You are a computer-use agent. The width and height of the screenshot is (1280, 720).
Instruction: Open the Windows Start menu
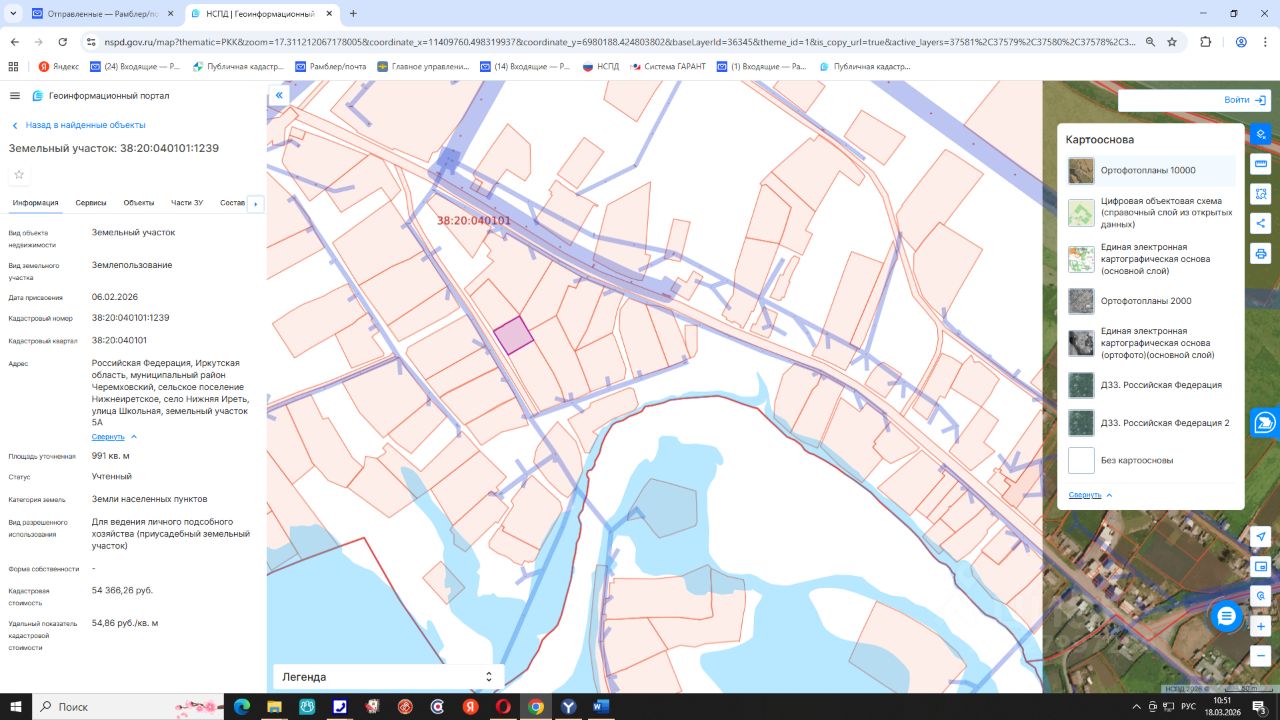point(16,707)
